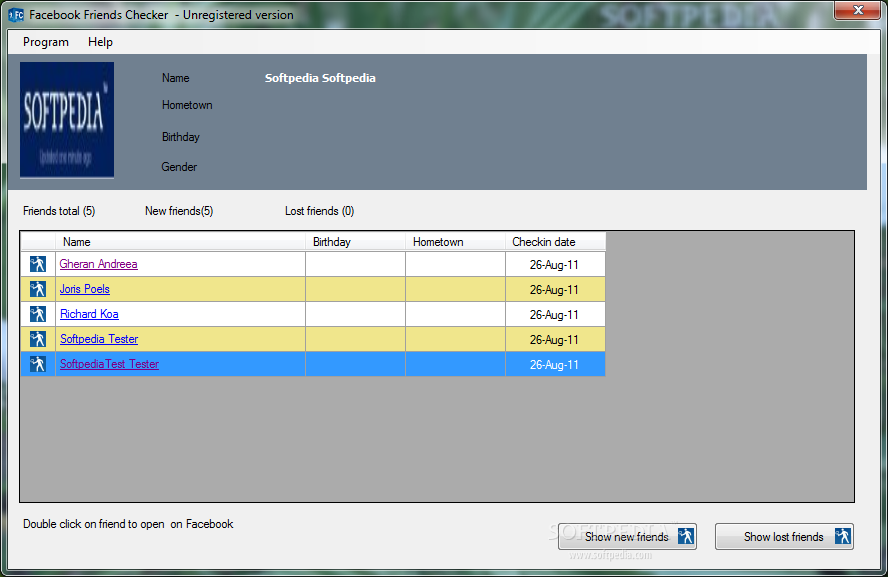Open the Gheran Andreea link
Screen dimensions: 888x577
click(99, 264)
